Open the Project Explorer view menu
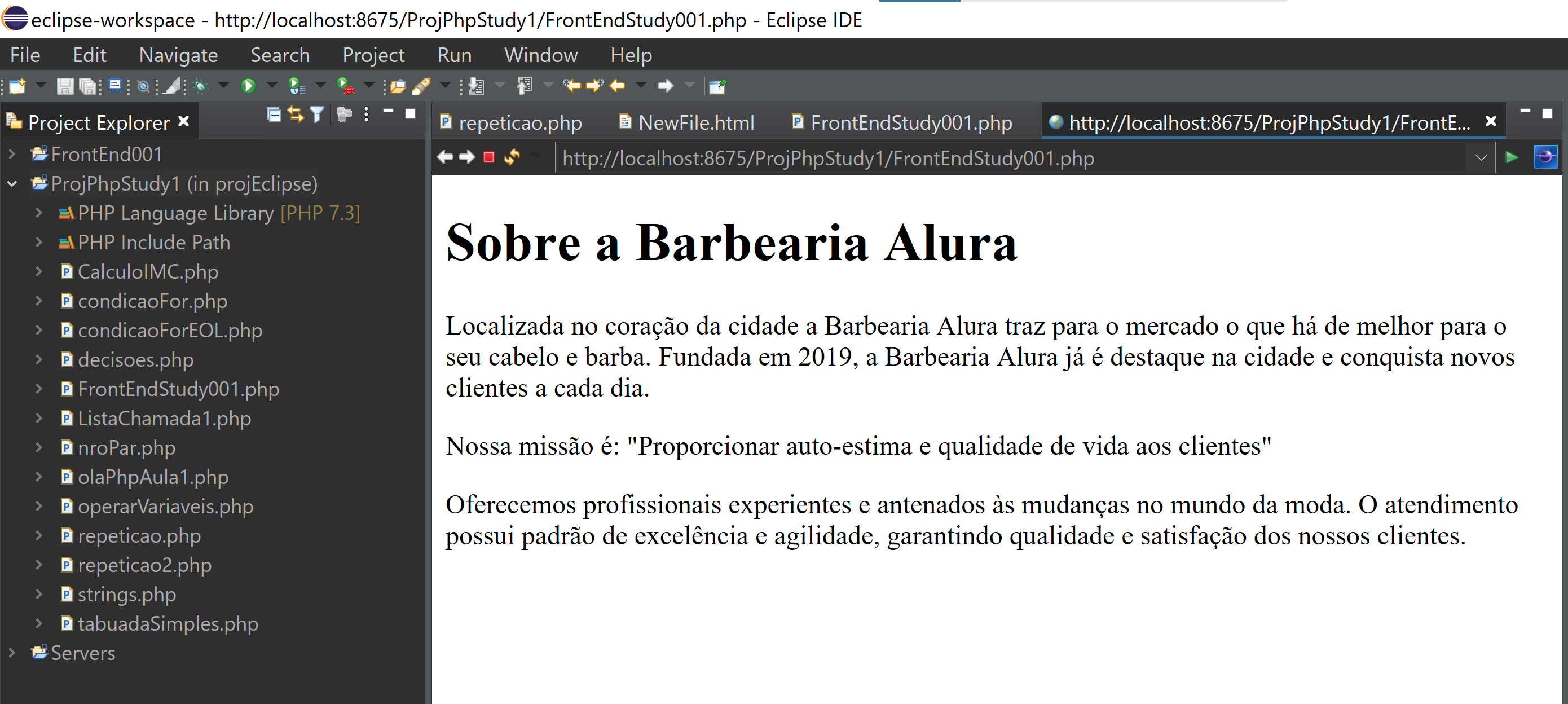The width and height of the screenshot is (1568, 704). [x=366, y=115]
